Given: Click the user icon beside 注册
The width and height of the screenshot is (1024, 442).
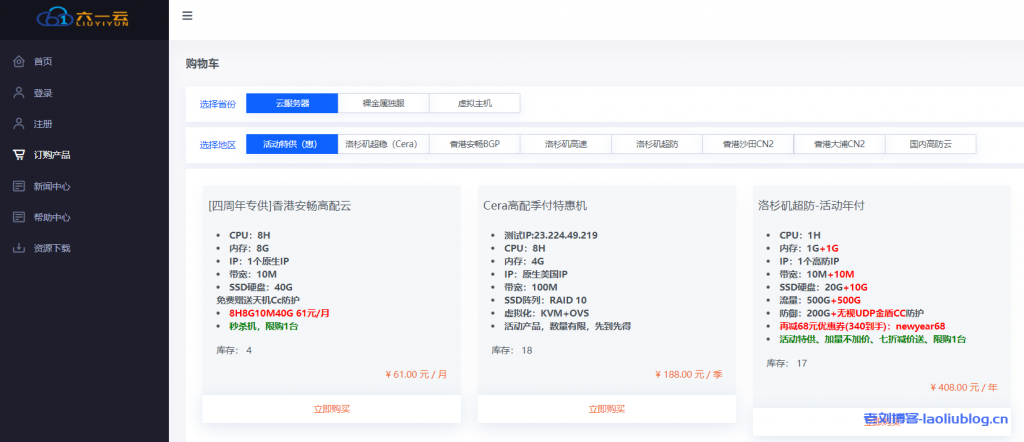Looking at the screenshot, I should [19, 124].
